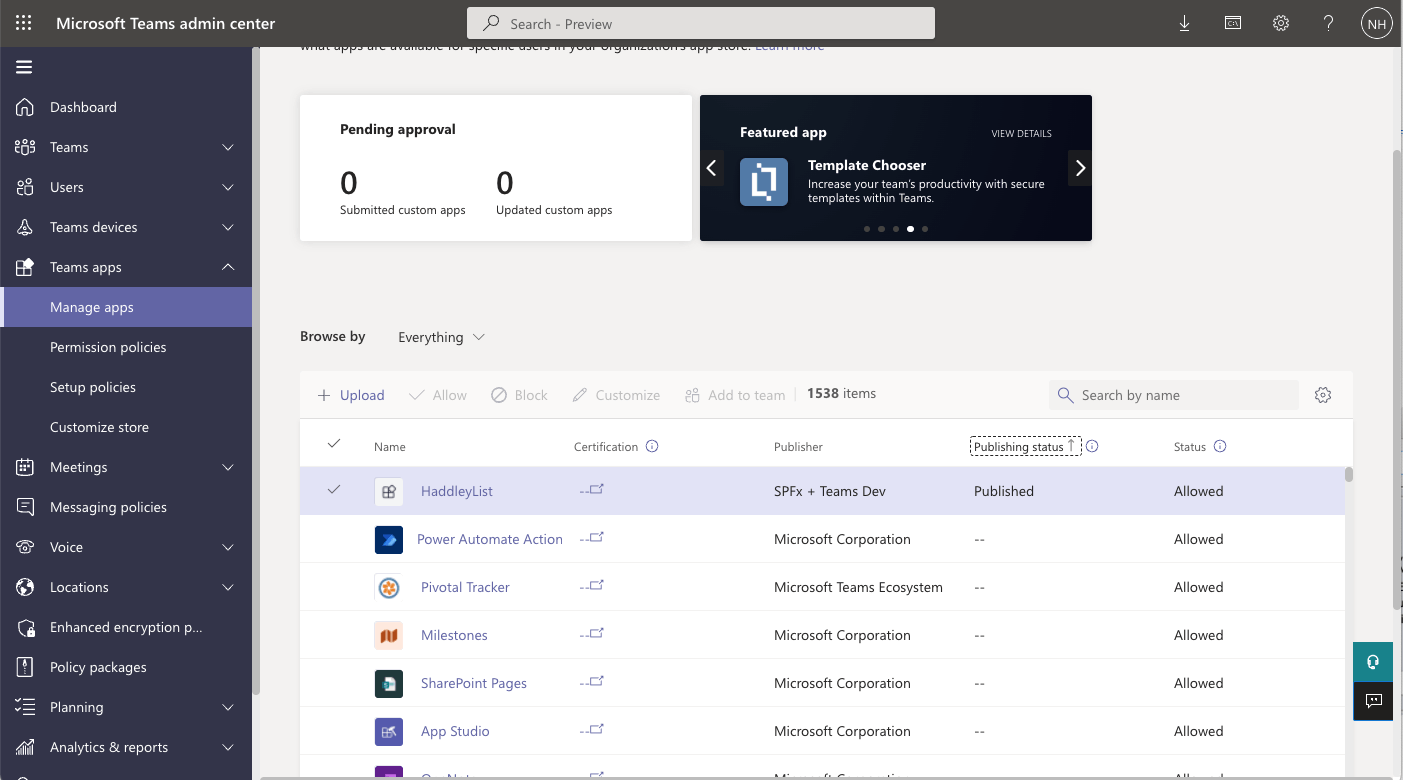1403x780 pixels.
Task: Open the settings gear in top bar
Action: [1280, 23]
